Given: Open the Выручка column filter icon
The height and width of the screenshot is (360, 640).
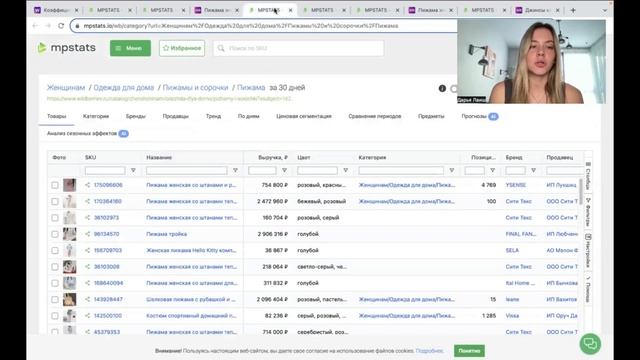Looking at the screenshot, I should click(x=284, y=170).
